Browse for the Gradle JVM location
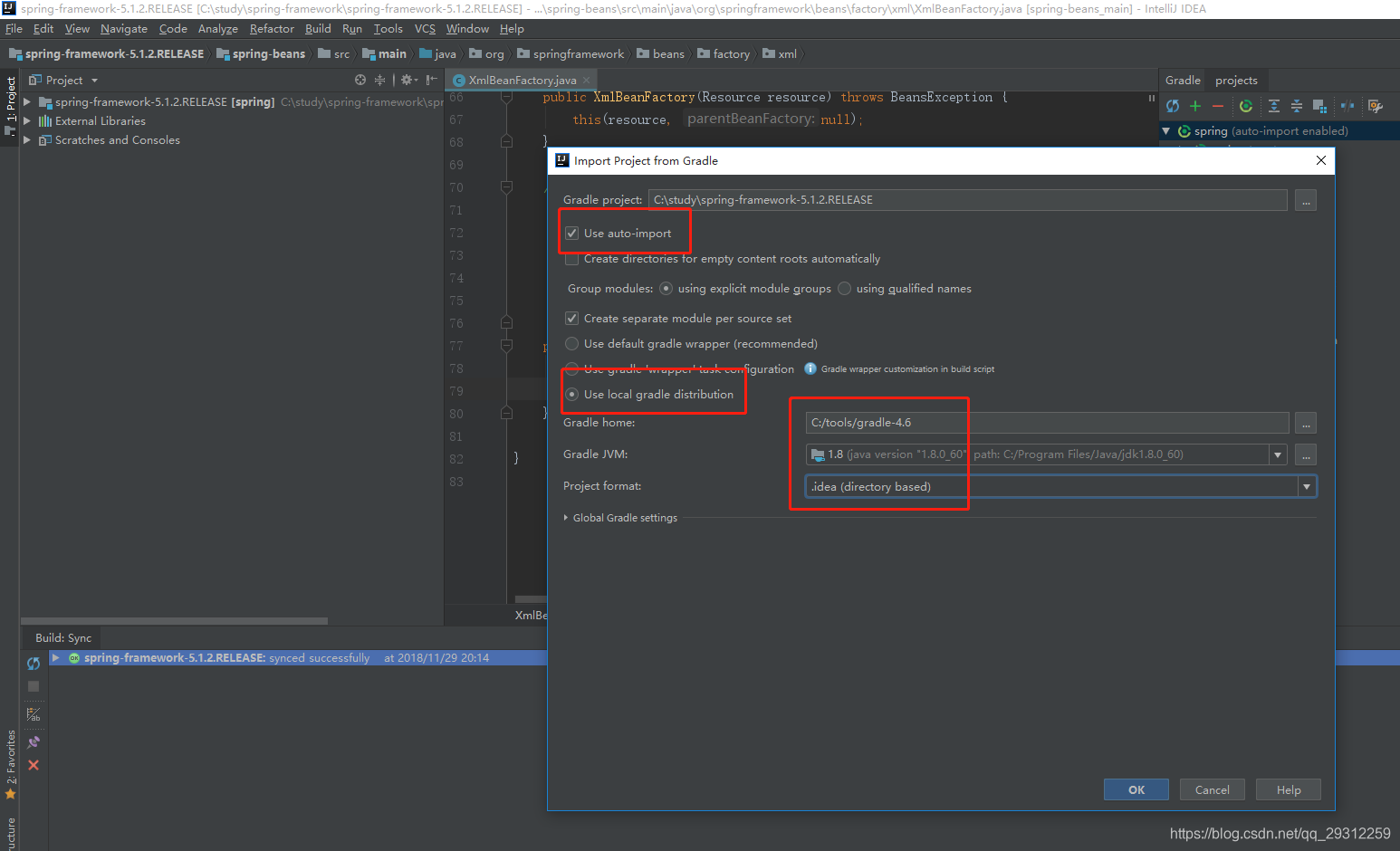The width and height of the screenshot is (1400, 851). [1306, 454]
